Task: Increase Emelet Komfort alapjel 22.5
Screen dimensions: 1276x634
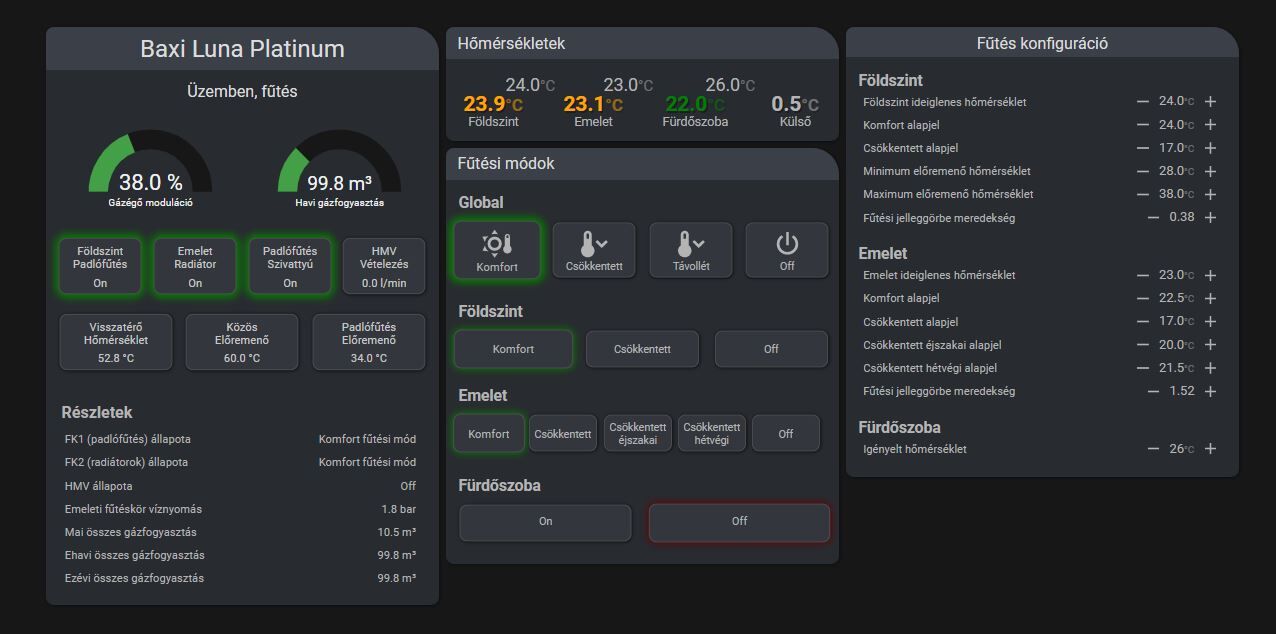Action: (1210, 298)
